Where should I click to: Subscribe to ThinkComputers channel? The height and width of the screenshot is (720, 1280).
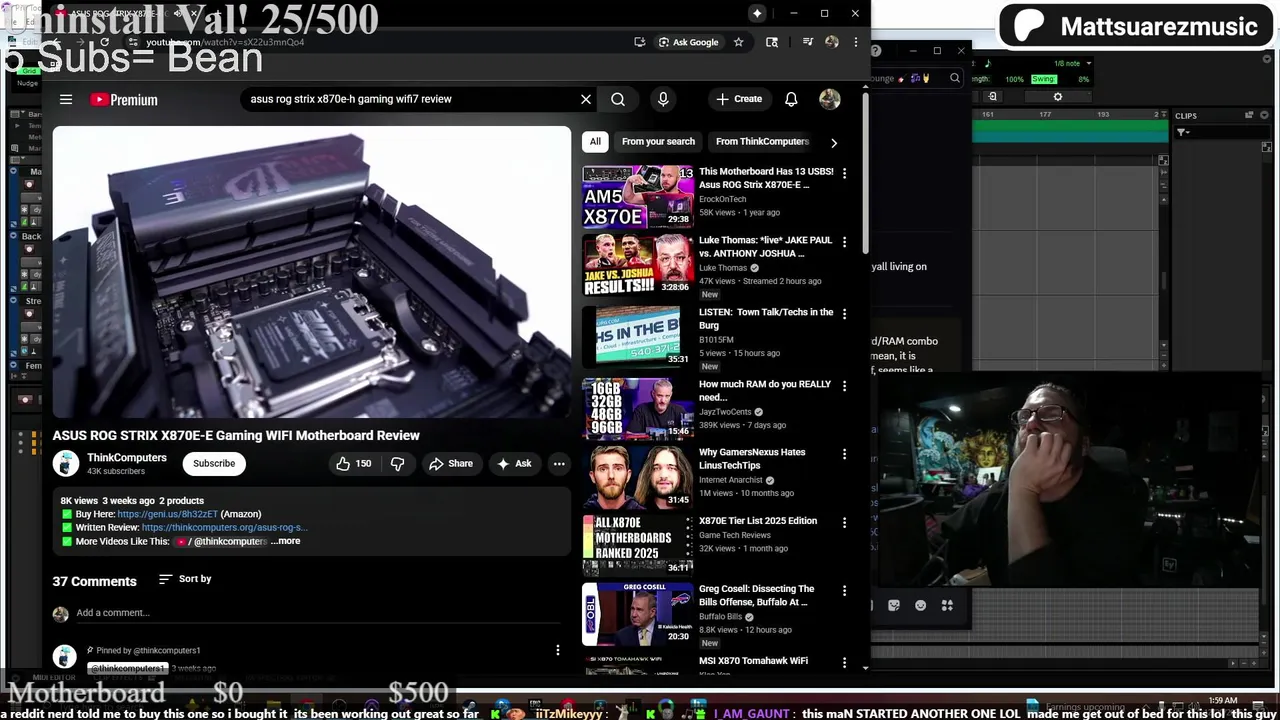coord(214,463)
